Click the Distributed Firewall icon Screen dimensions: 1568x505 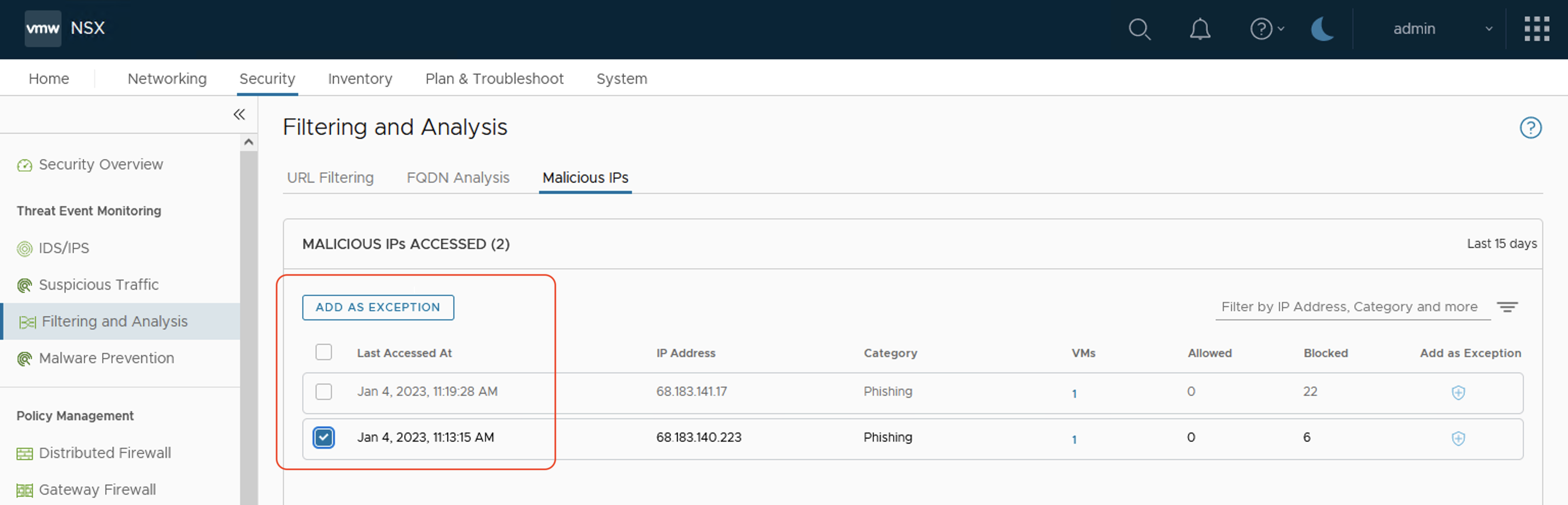[24, 454]
